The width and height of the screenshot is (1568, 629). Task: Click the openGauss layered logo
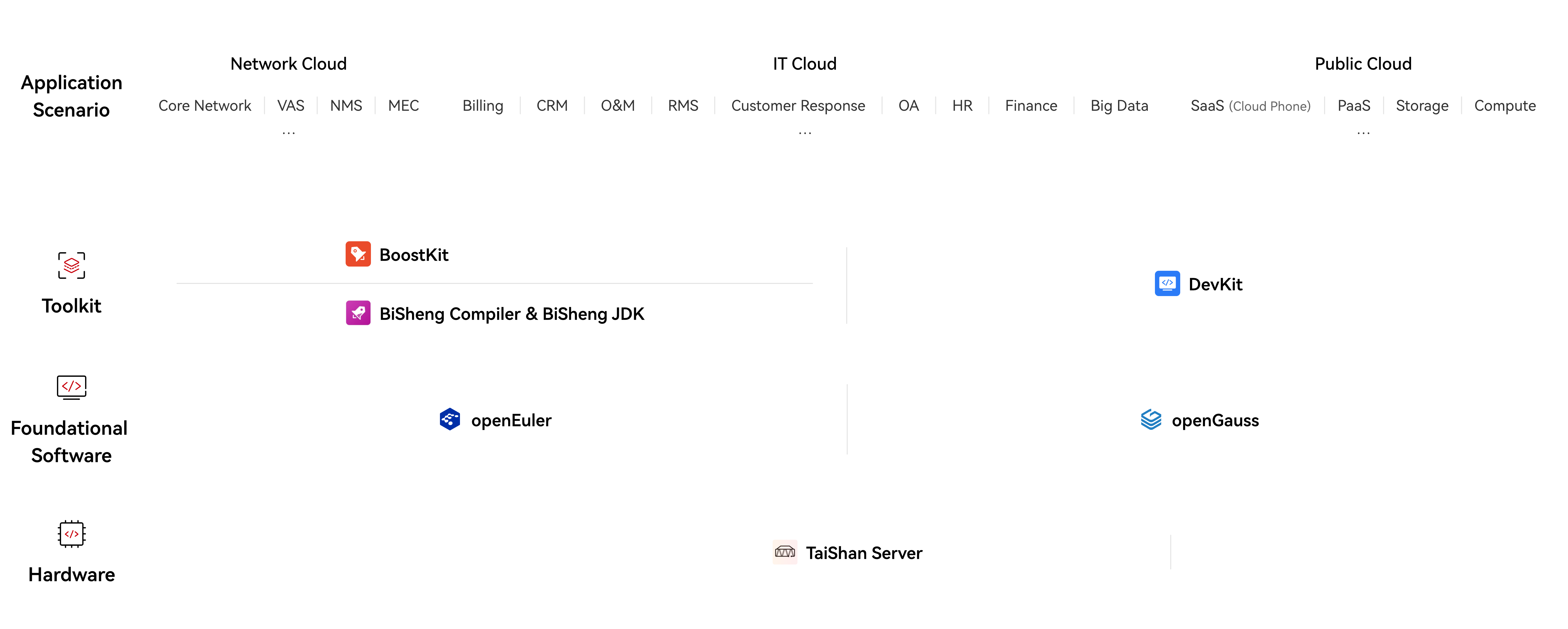pyautogui.click(x=1150, y=420)
